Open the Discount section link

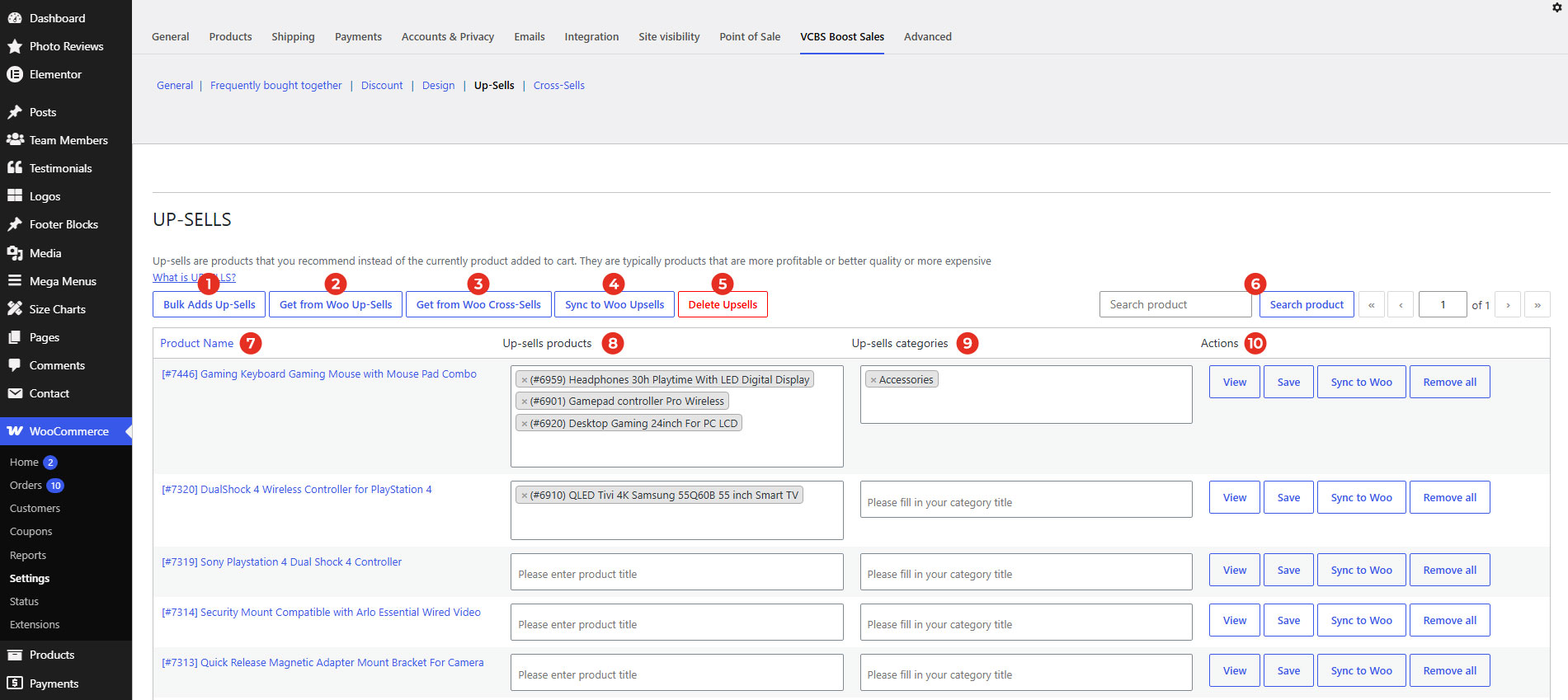coord(382,86)
